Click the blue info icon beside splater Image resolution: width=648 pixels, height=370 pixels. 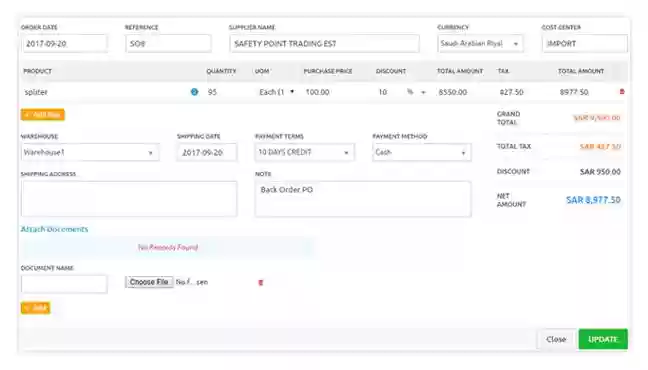(194, 92)
